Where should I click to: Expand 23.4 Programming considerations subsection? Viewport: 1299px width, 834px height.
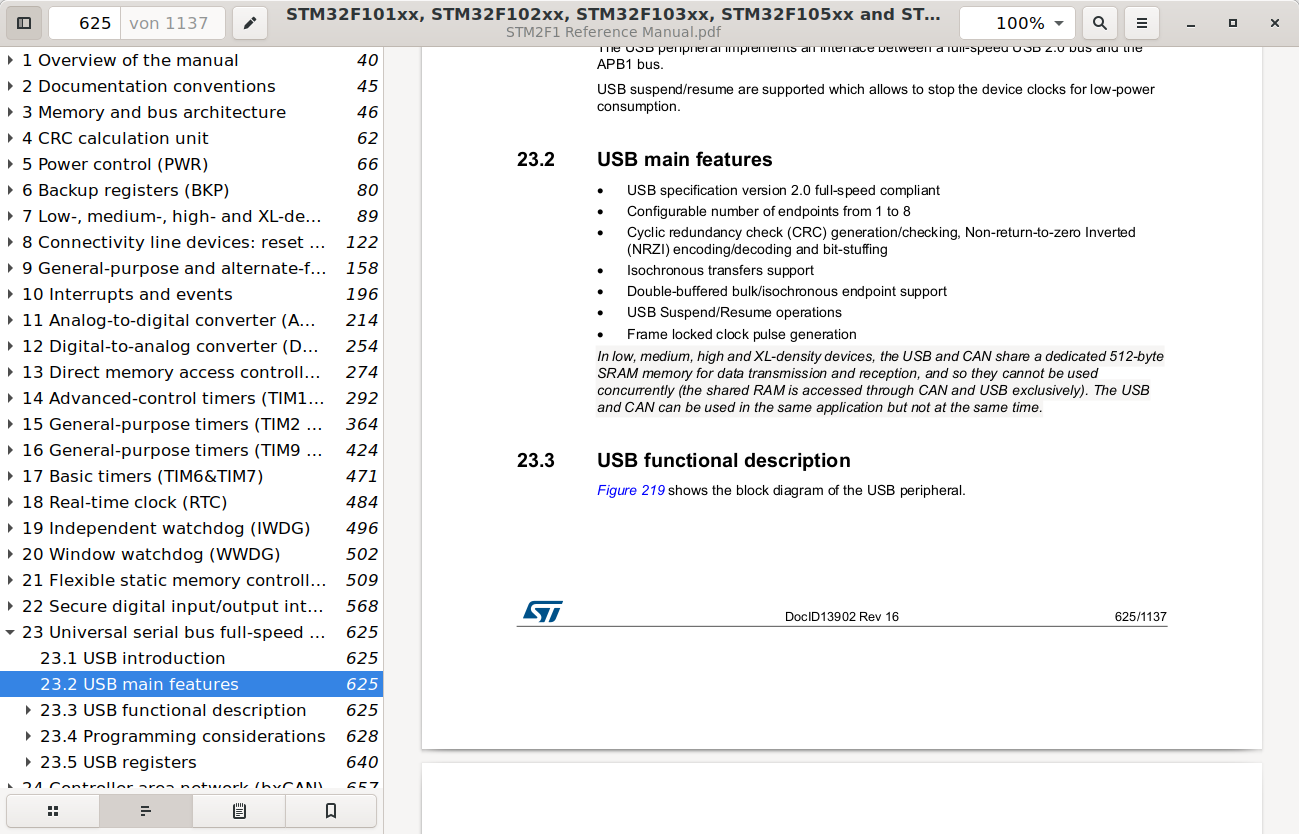click(x=28, y=736)
